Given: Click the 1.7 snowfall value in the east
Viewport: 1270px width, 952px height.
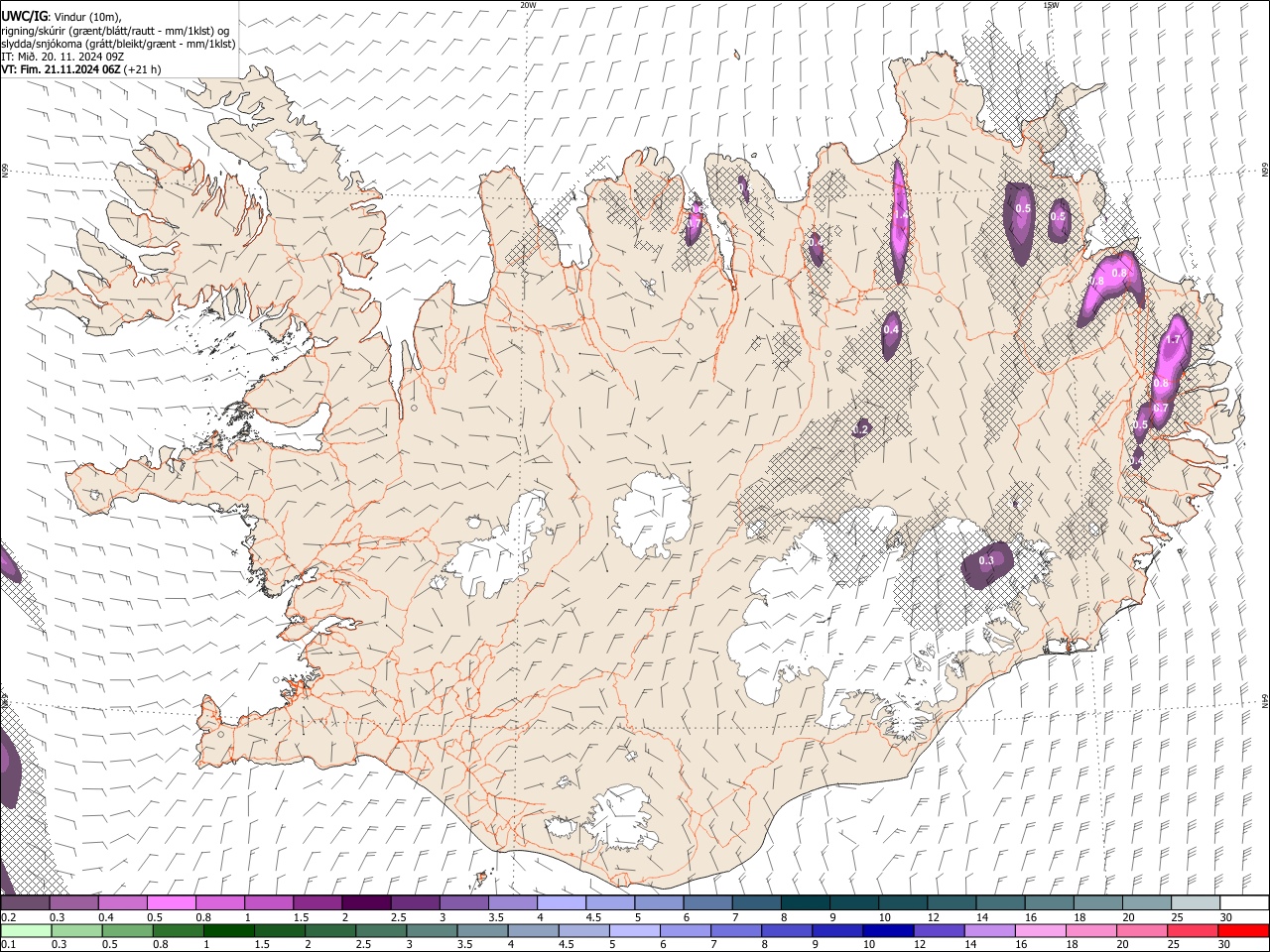Looking at the screenshot, I should click(1173, 339).
